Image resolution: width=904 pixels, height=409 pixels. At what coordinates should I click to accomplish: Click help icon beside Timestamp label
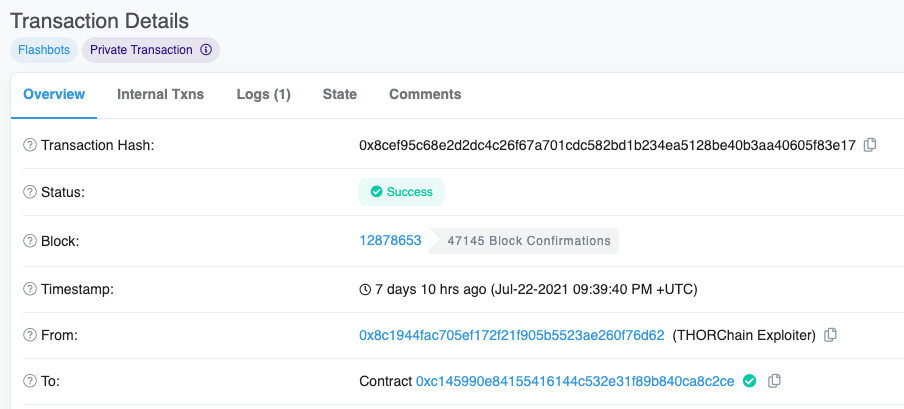[x=29, y=289]
